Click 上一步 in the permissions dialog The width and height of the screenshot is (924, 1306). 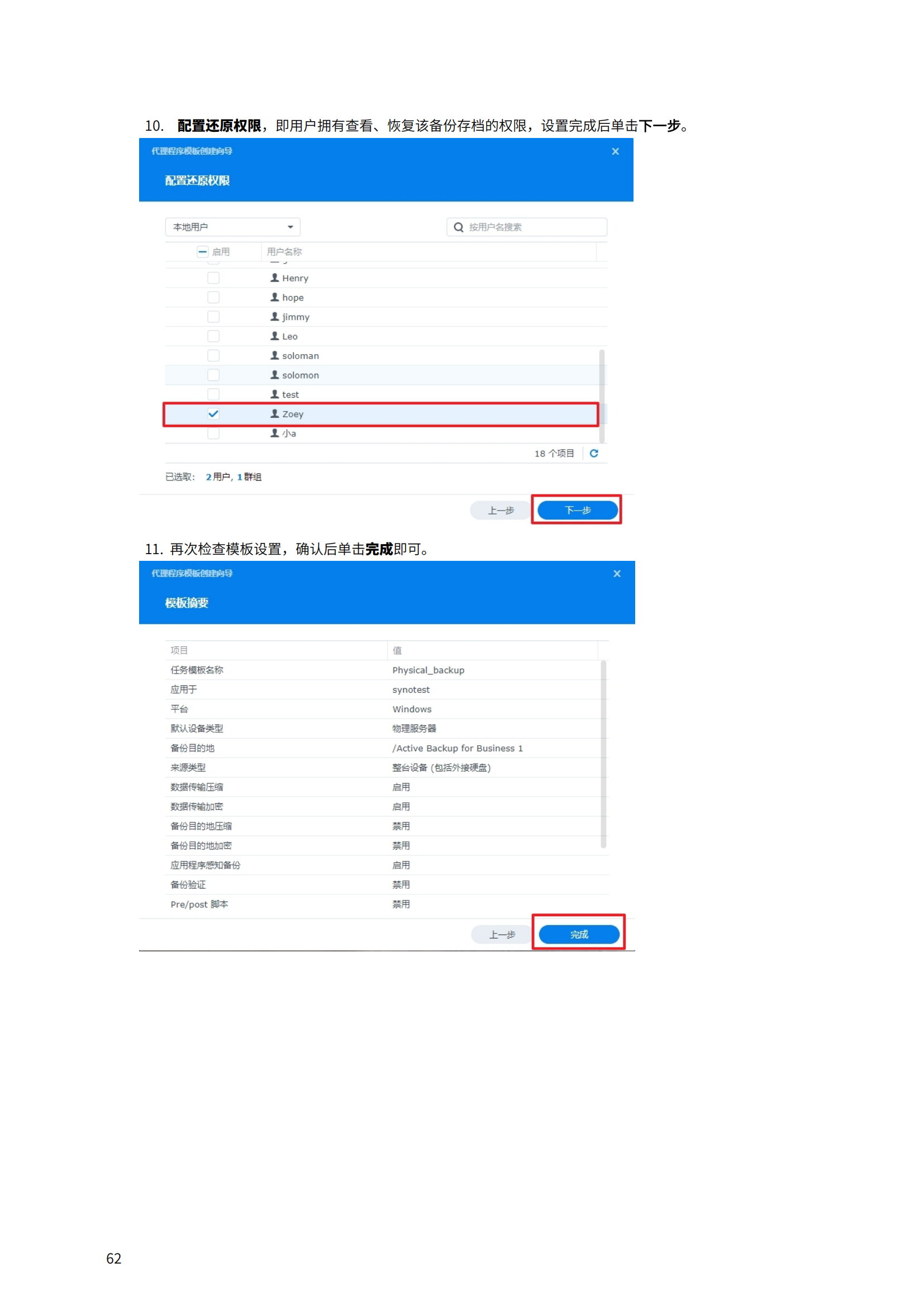(x=501, y=510)
